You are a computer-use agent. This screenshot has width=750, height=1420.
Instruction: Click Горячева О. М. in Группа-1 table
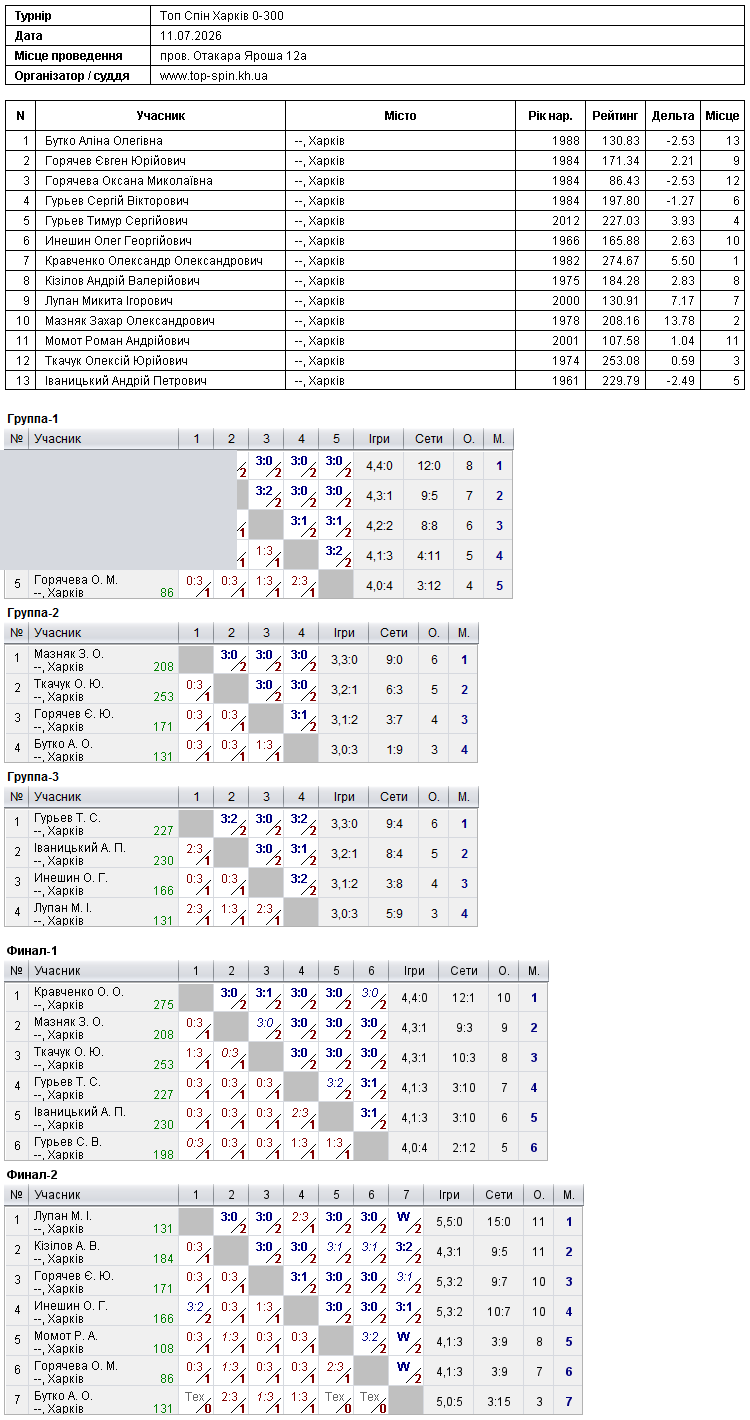pyautogui.click(x=76, y=580)
